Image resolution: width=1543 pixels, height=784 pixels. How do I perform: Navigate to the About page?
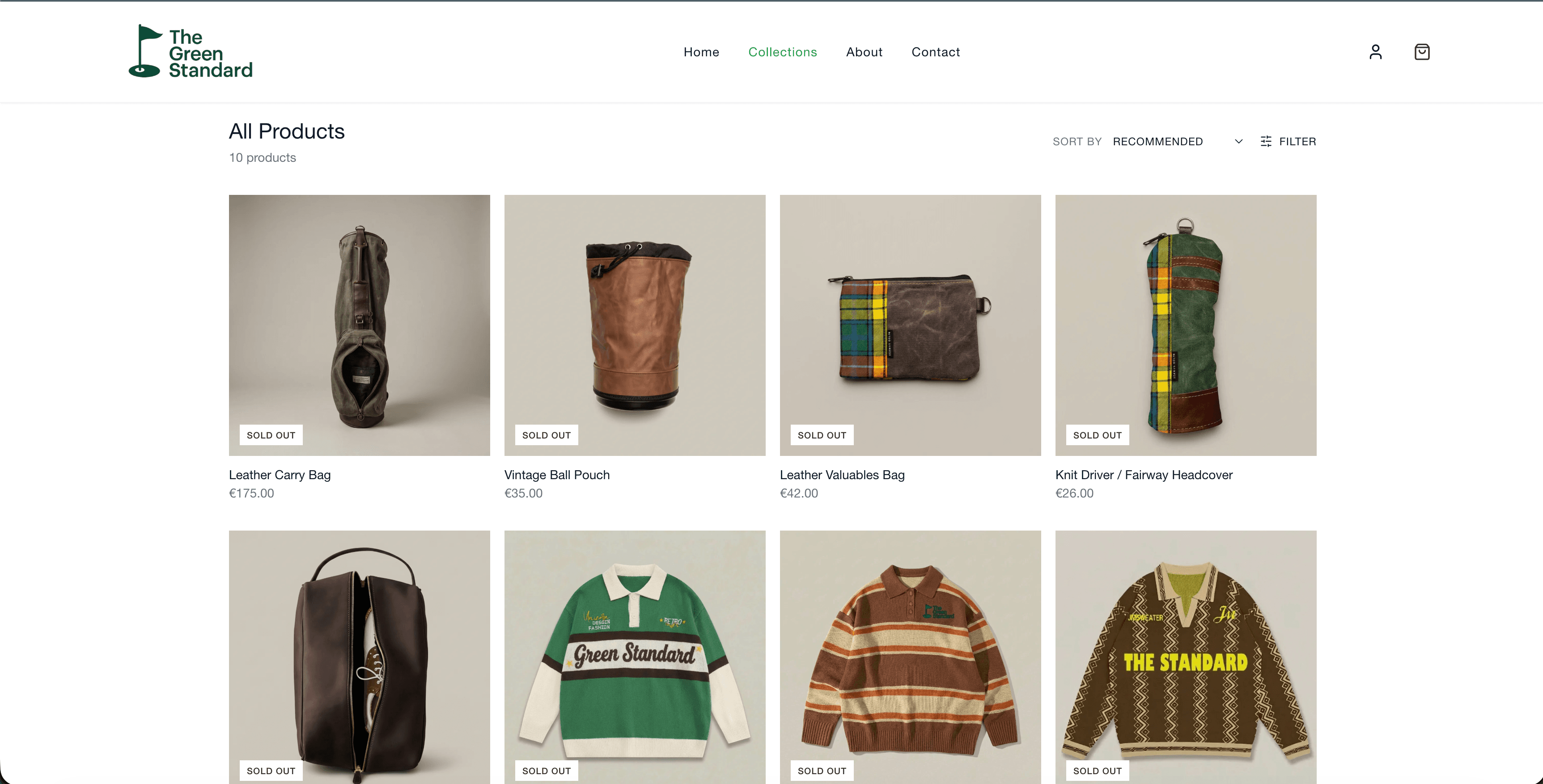pos(864,52)
